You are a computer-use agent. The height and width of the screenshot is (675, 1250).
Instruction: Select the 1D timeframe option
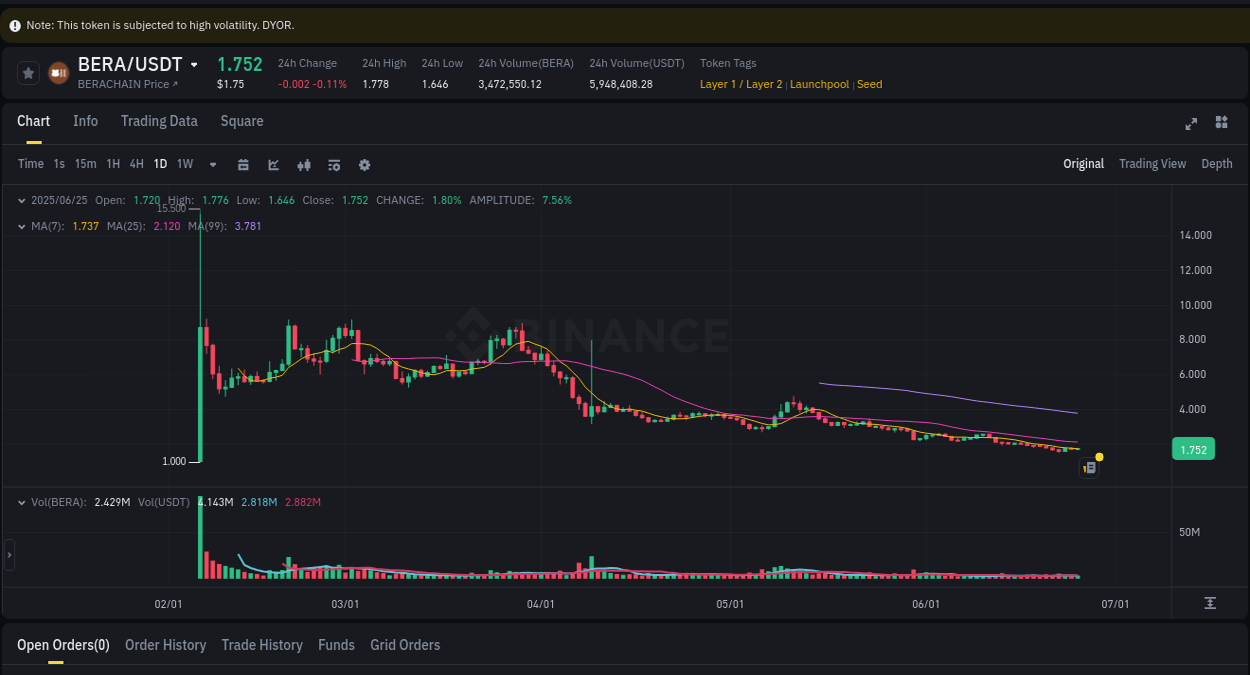tap(160, 164)
